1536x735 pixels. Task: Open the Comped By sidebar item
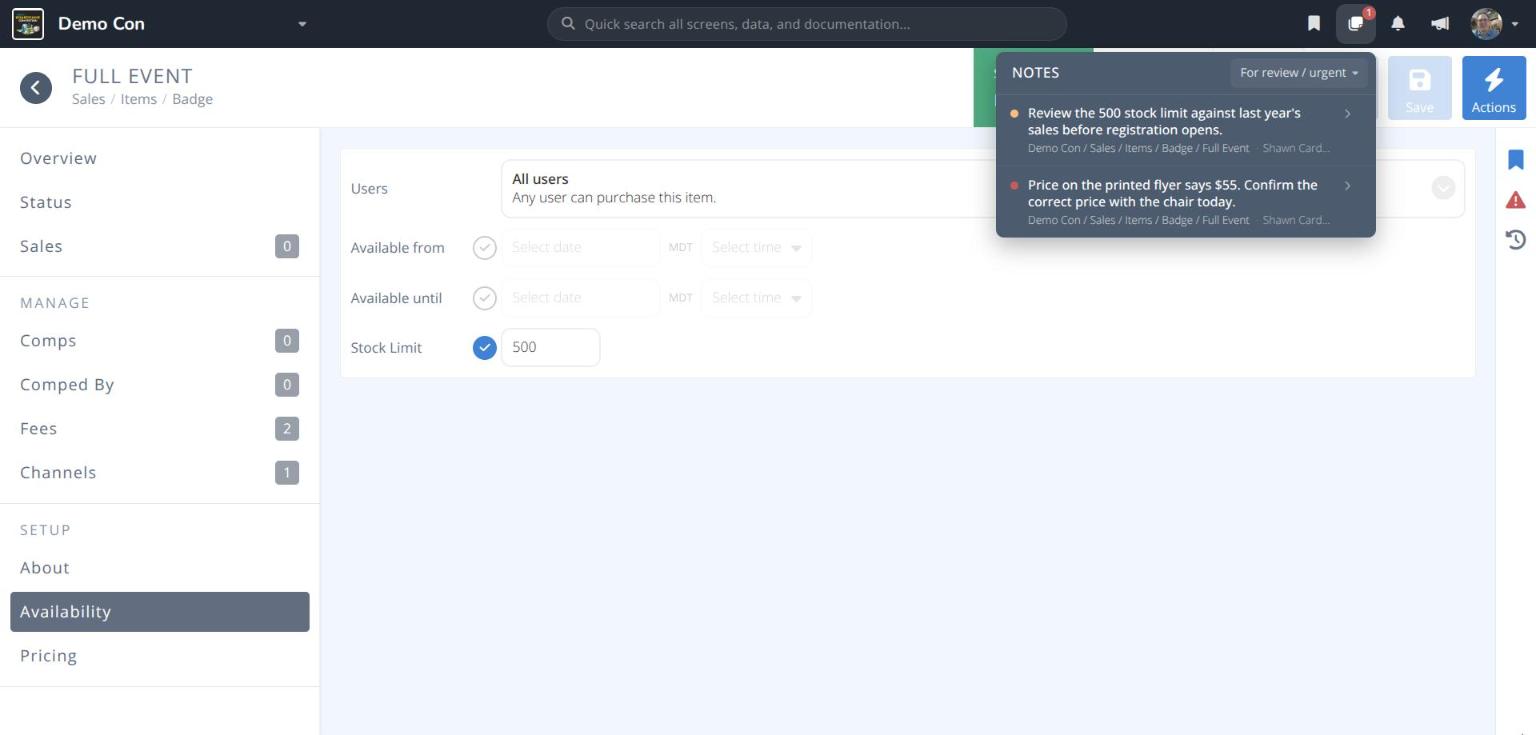[160, 384]
